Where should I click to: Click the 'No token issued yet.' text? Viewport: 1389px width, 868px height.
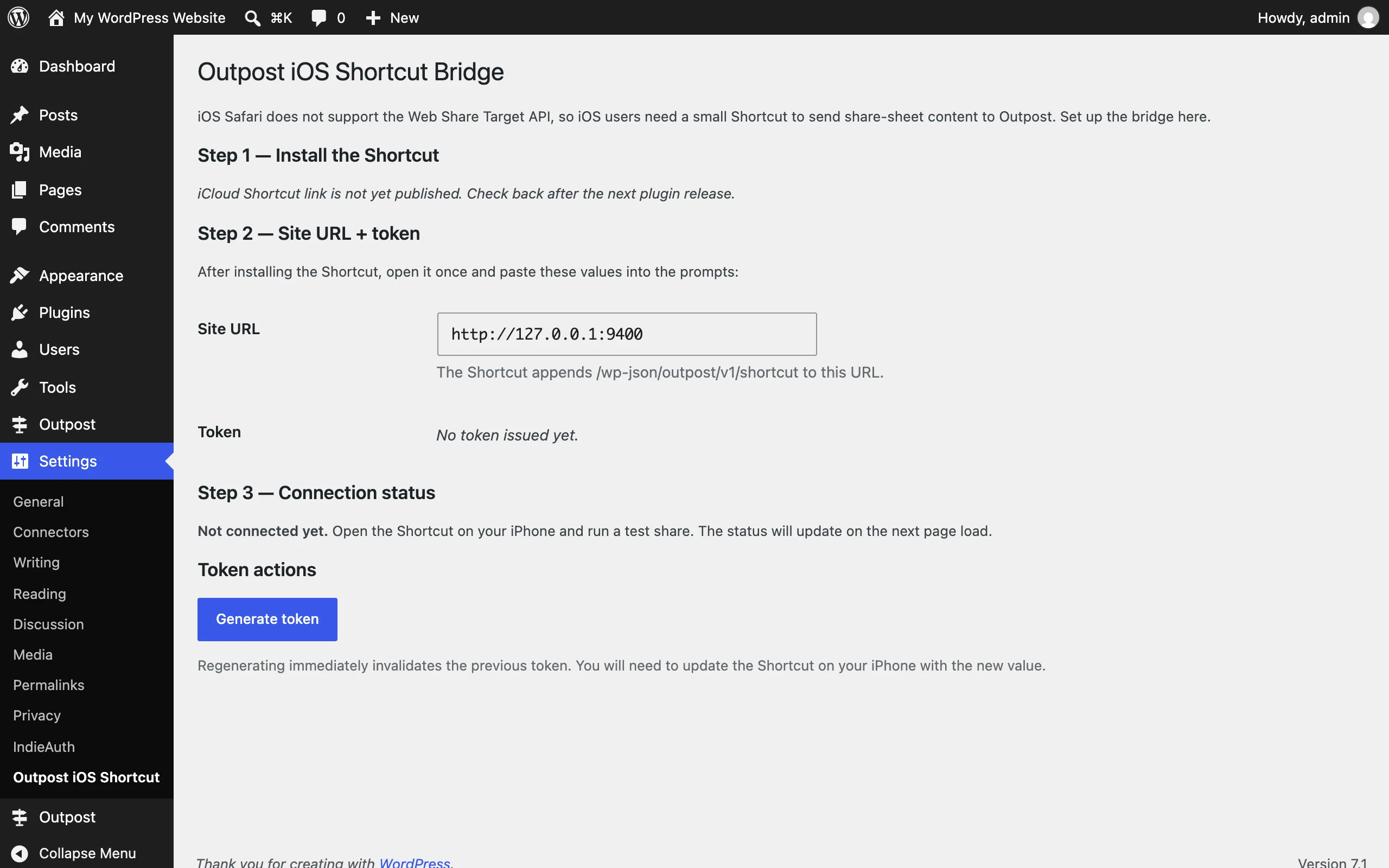click(507, 435)
